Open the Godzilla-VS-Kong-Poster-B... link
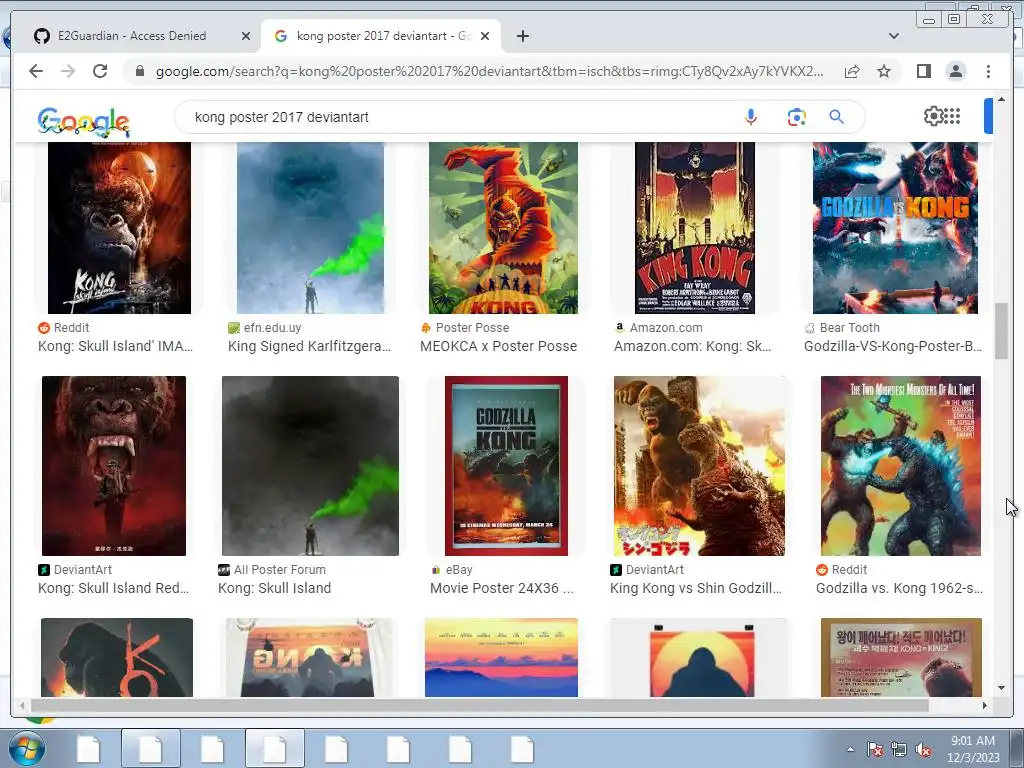This screenshot has height=768, width=1024. [893, 346]
